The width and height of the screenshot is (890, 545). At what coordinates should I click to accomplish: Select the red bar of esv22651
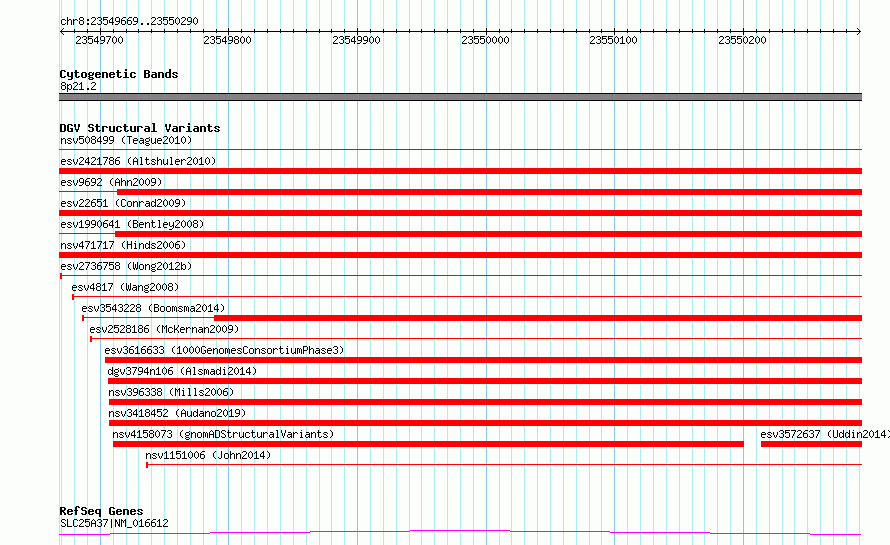coord(460,213)
